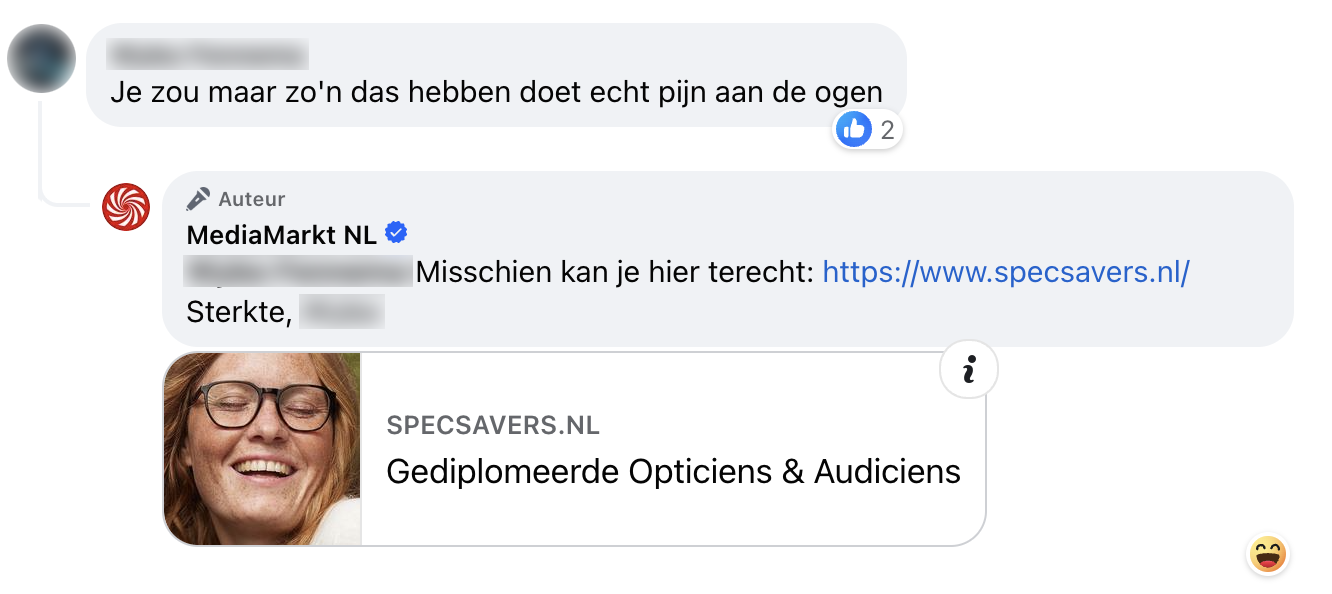Image resolution: width=1332 pixels, height=594 pixels.
Task: Click the blurred commenter profile picture
Action: (x=41, y=58)
